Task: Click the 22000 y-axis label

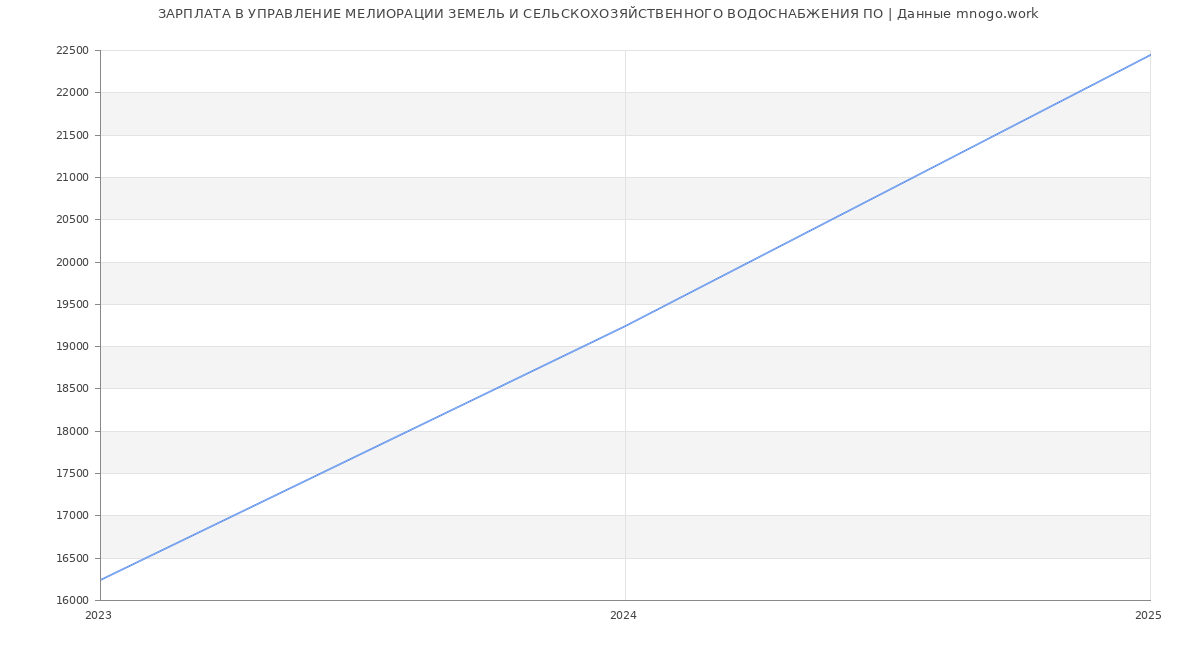Action: (x=72, y=93)
